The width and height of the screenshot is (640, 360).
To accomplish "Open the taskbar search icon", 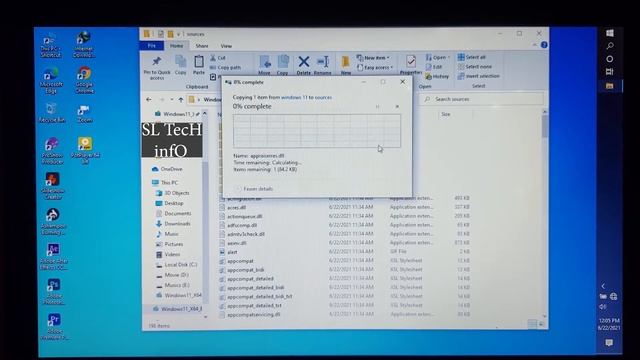I will [609, 46].
